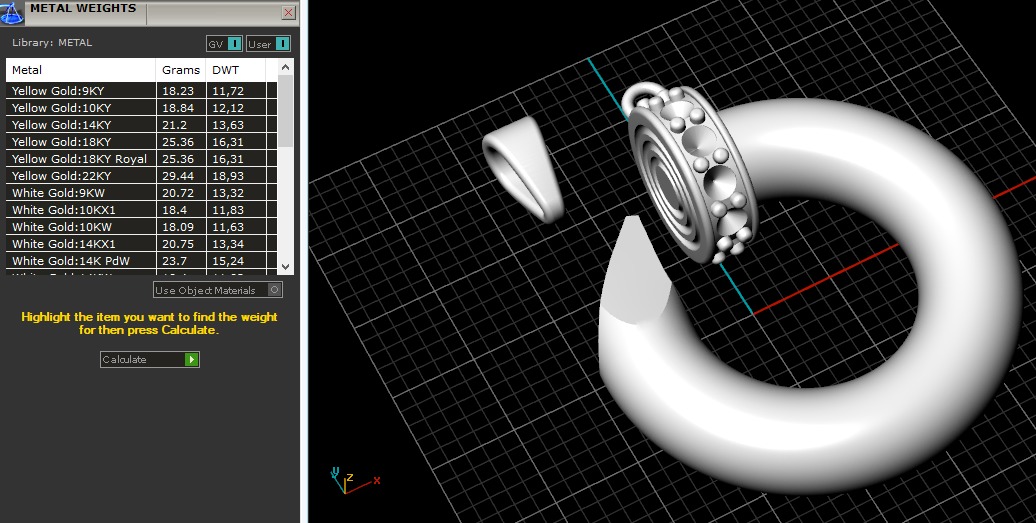Select the small bail object
Image resolution: width=1036 pixels, height=523 pixels.
[x=523, y=168]
